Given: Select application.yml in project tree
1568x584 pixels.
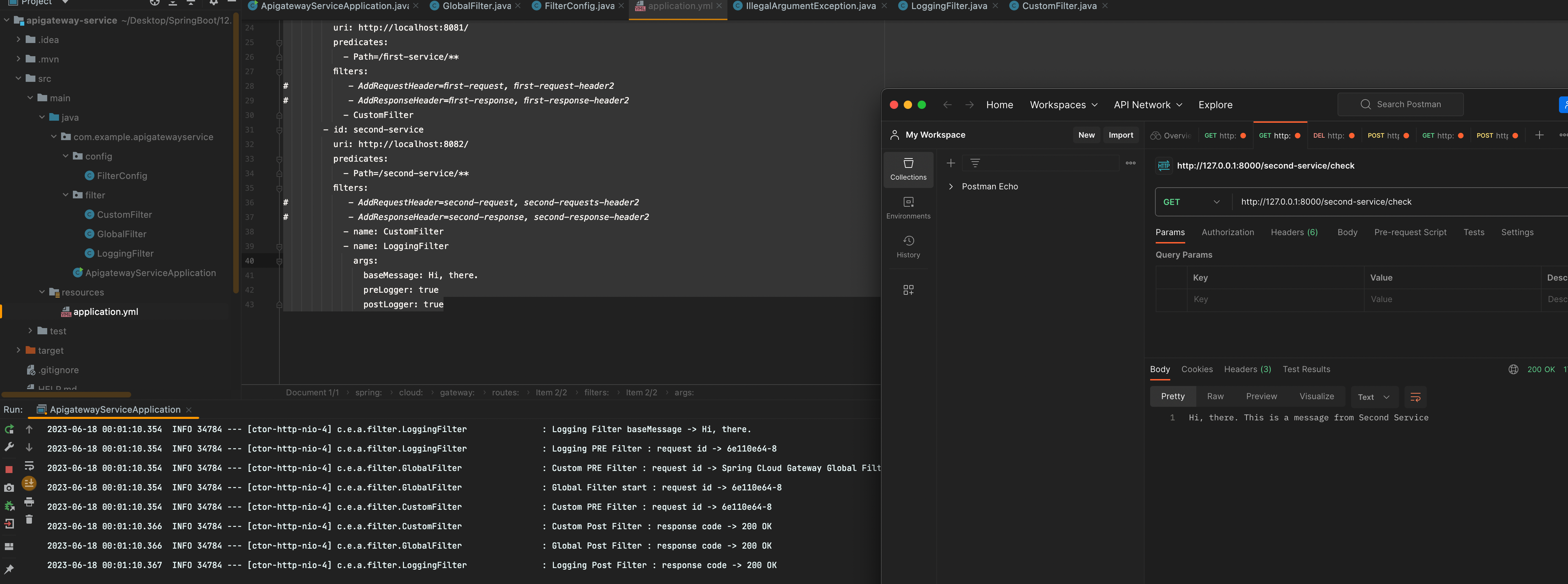Looking at the screenshot, I should [105, 311].
